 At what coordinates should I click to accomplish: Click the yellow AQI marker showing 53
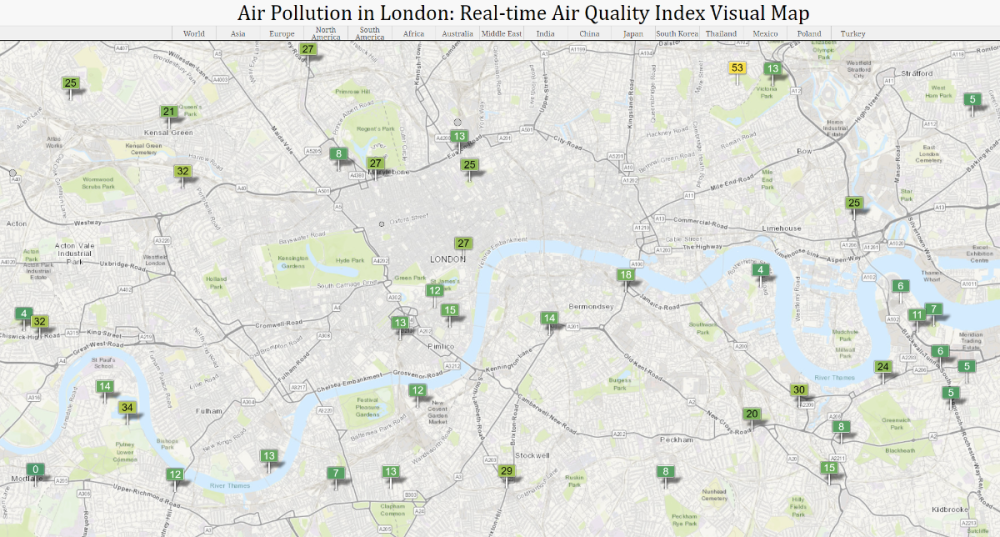(738, 68)
